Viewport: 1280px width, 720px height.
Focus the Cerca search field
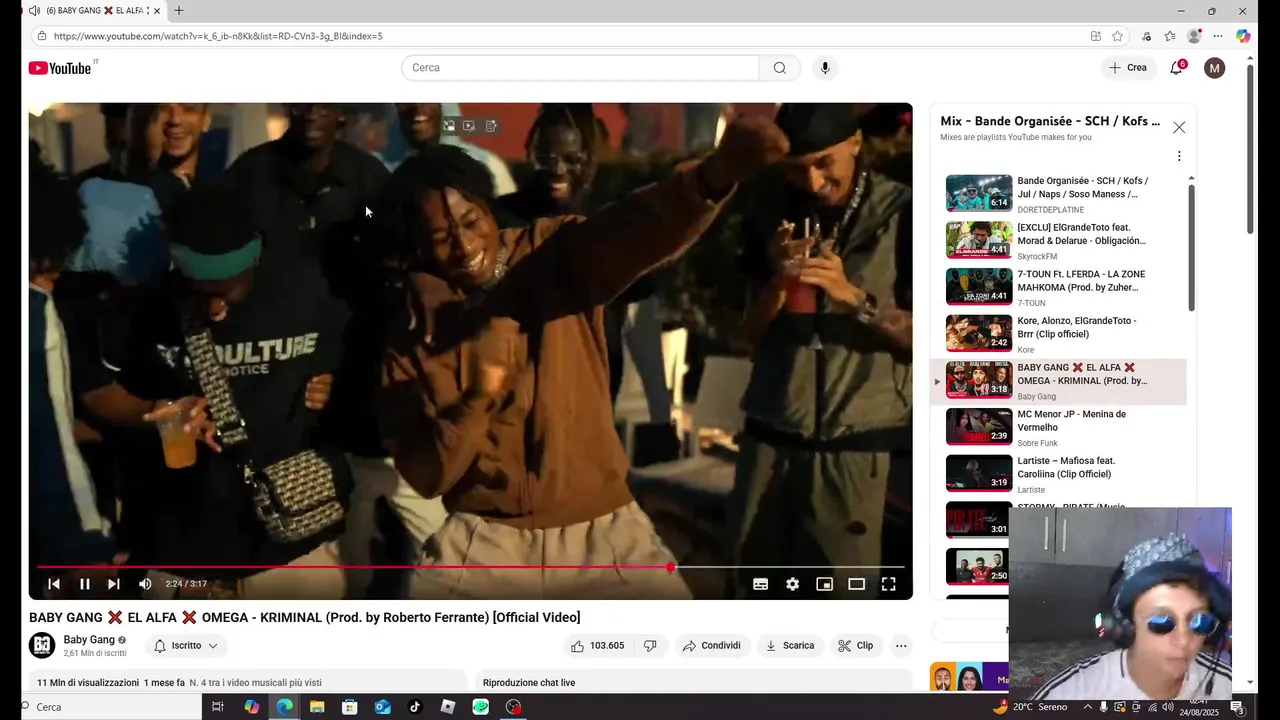(x=580, y=68)
